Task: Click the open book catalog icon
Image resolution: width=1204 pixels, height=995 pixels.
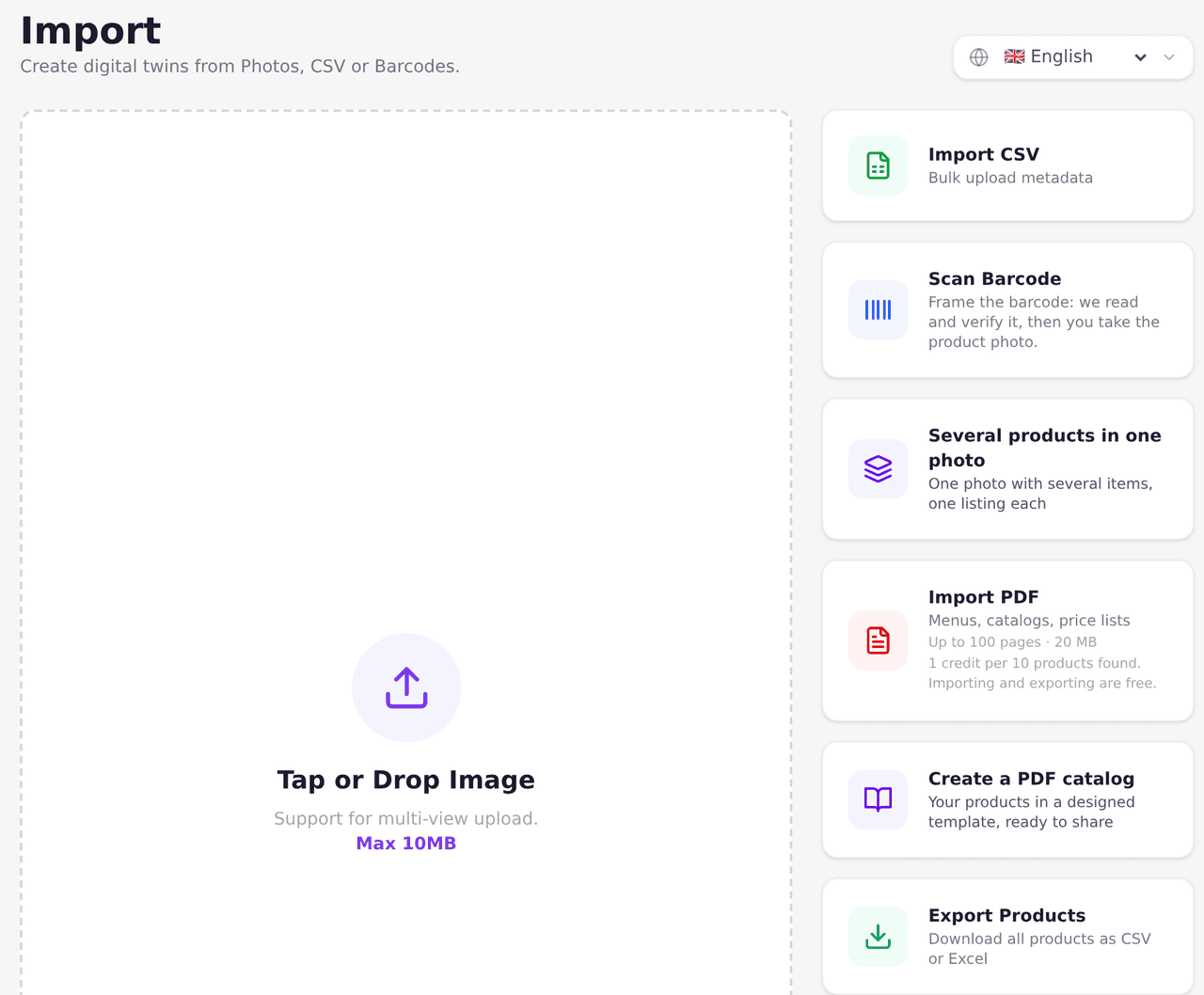Action: (878, 799)
